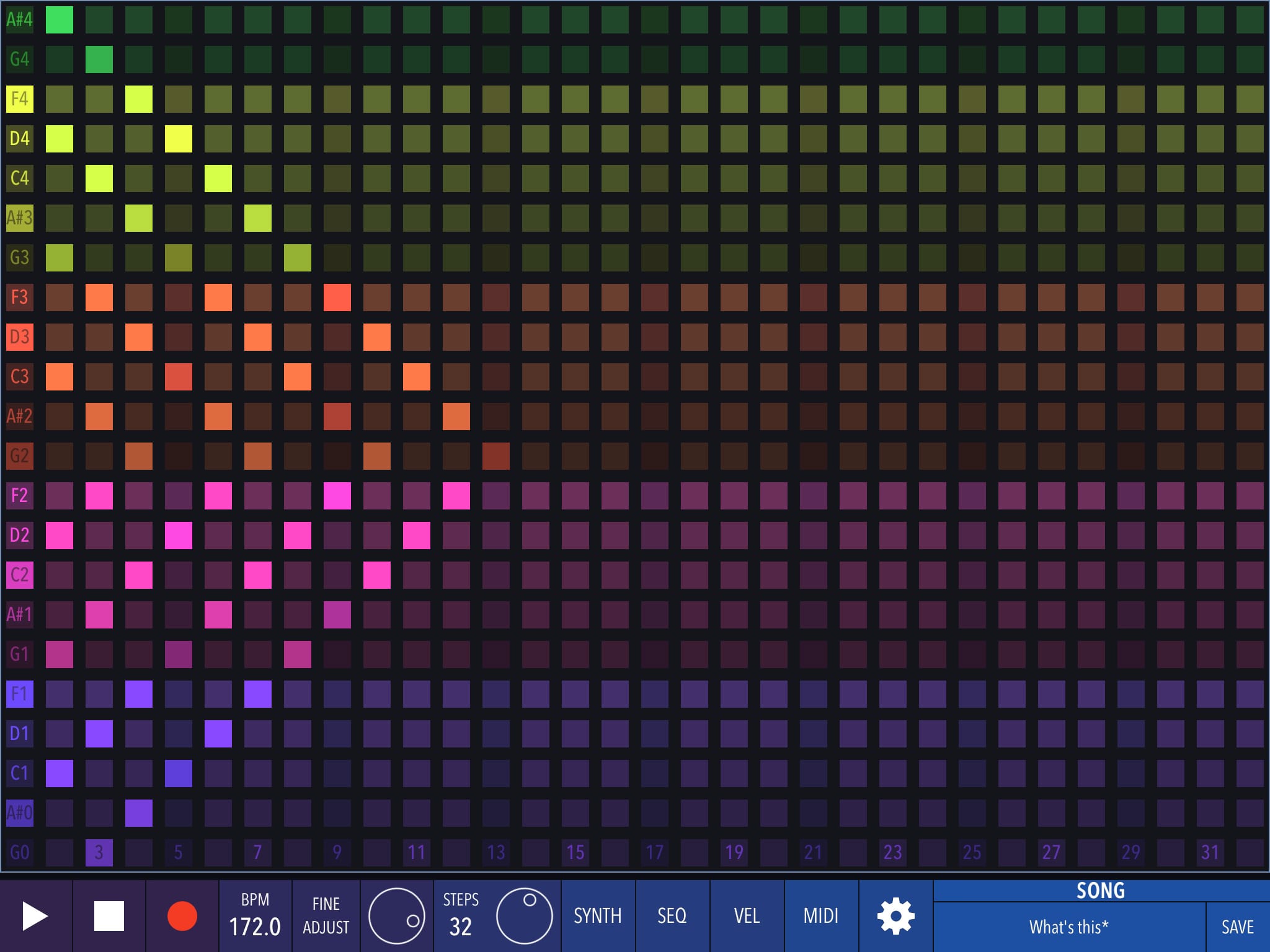Screen dimensions: 1270x952
Task: Tap the highlighted F1 note label
Action: pyautogui.click(x=20, y=694)
